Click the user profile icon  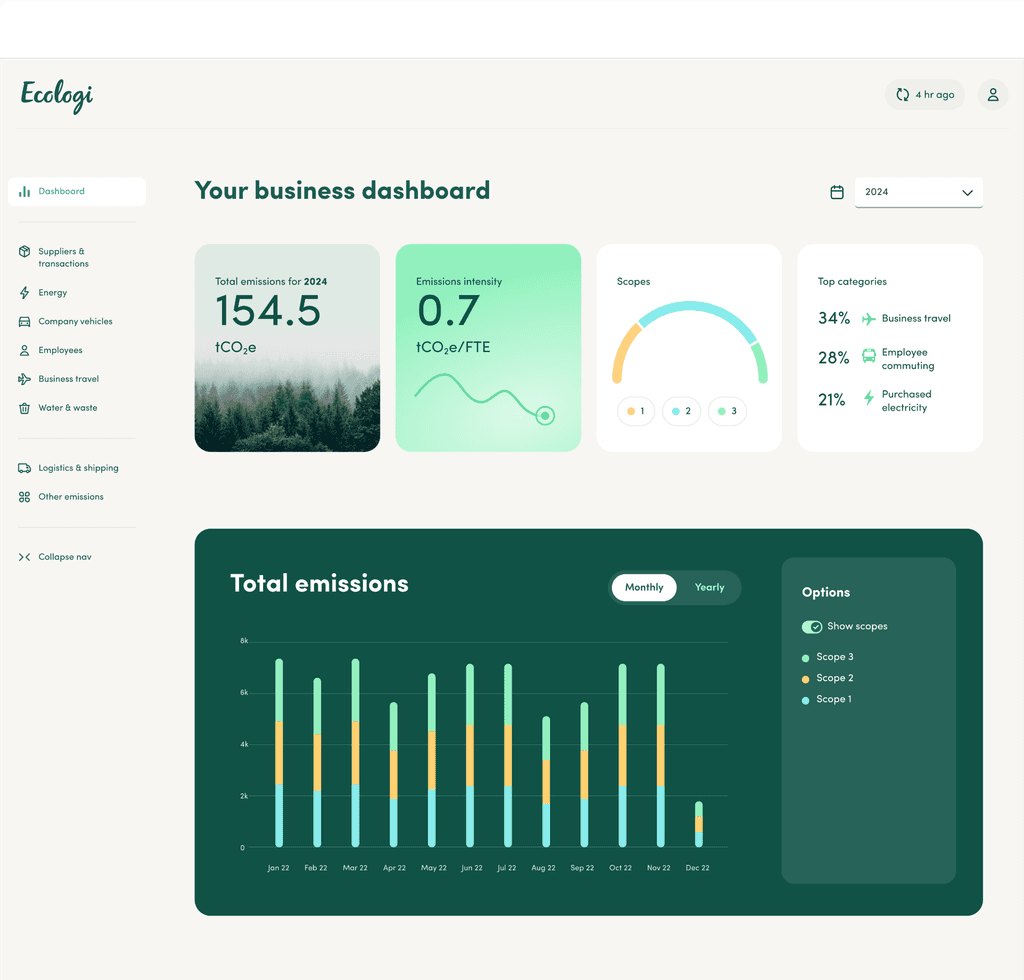(992, 94)
